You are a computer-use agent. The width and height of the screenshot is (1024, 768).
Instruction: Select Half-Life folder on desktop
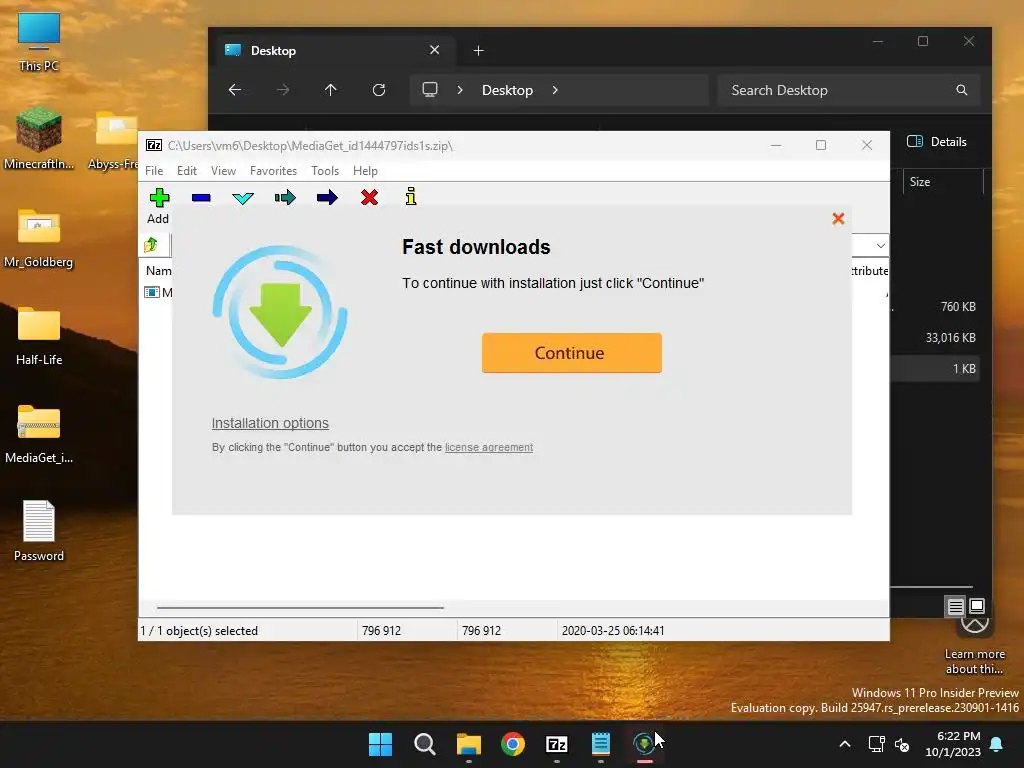click(x=39, y=335)
